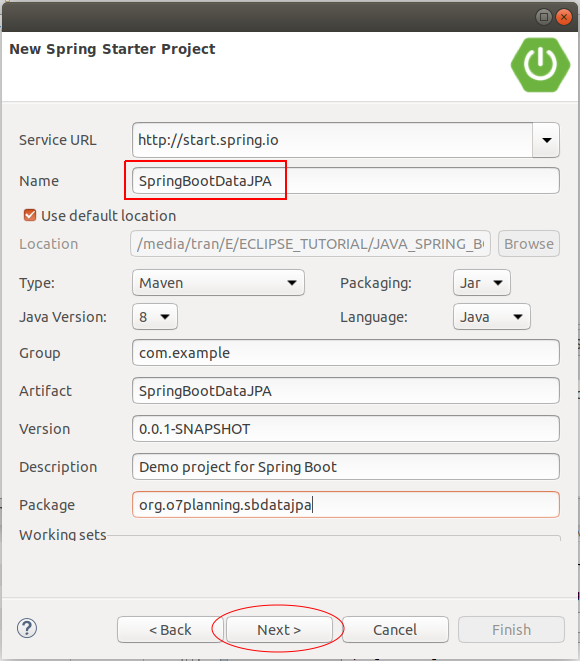580x661 pixels.
Task: Open the Java Version dropdown
Action: pos(155,317)
